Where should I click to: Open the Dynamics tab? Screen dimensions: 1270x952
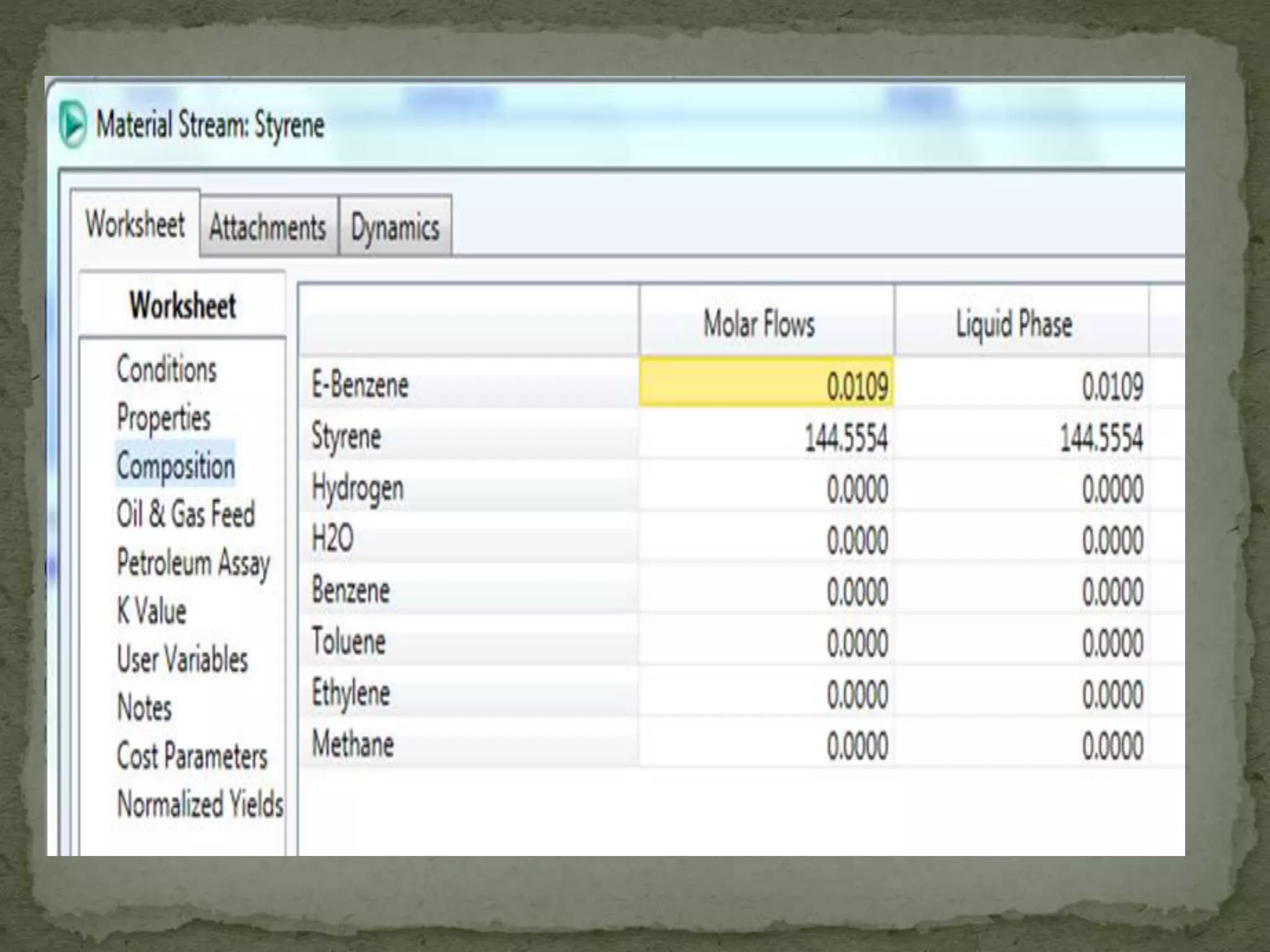point(395,227)
